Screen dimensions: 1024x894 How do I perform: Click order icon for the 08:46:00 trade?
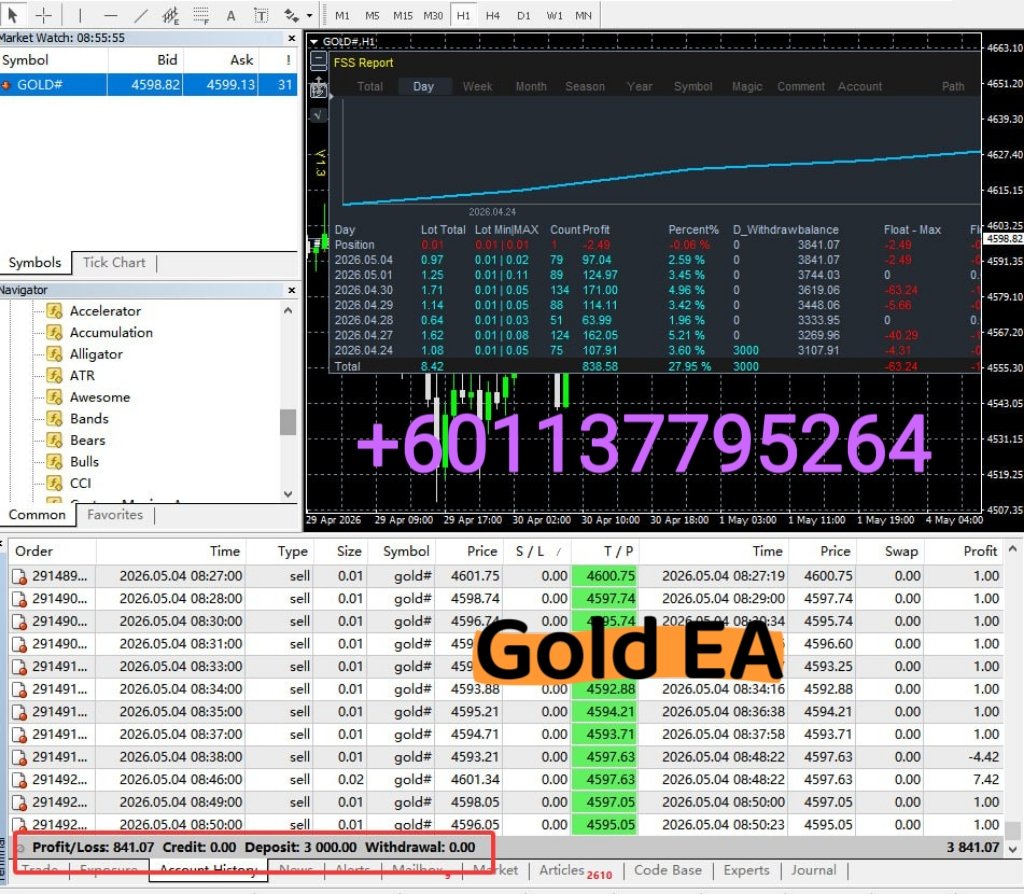click(x=20, y=780)
